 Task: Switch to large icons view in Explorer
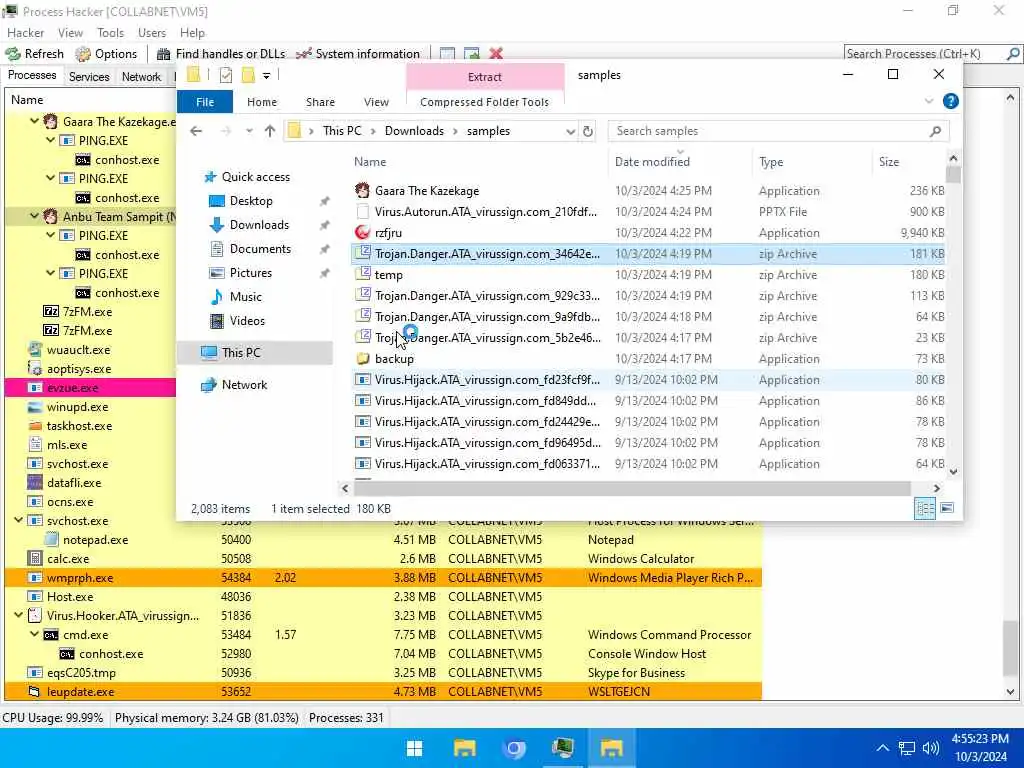[x=947, y=508]
